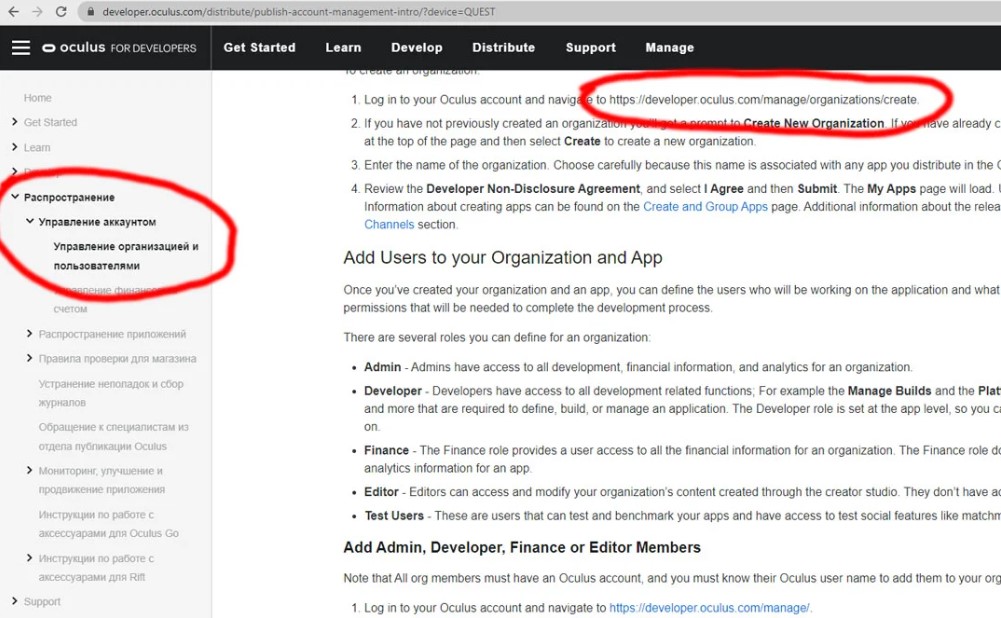This screenshot has width=1001, height=618.
Task: Select the Manage navigation item
Action: (669, 48)
